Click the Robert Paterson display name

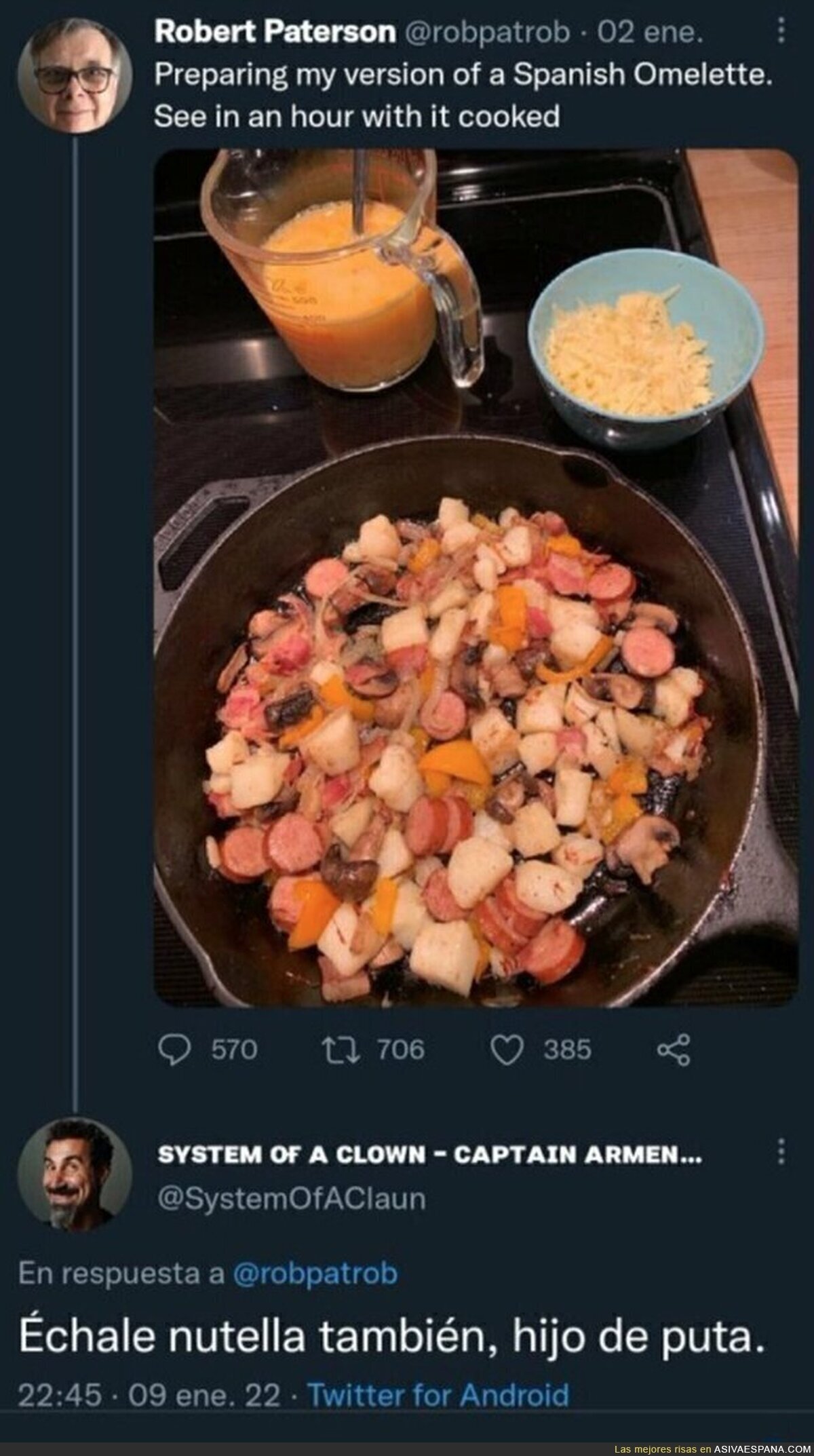pos(275,33)
